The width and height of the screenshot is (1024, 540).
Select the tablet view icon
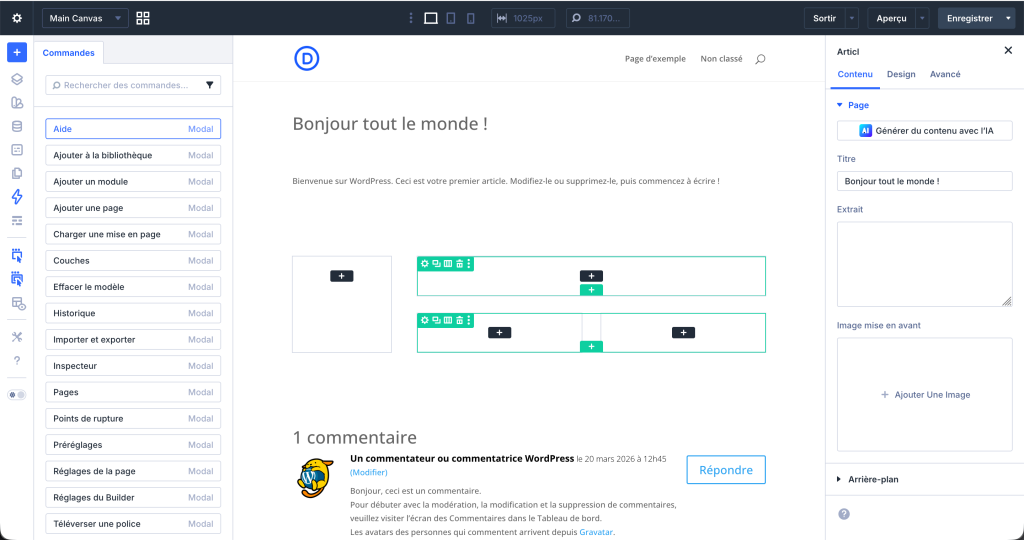(x=451, y=18)
